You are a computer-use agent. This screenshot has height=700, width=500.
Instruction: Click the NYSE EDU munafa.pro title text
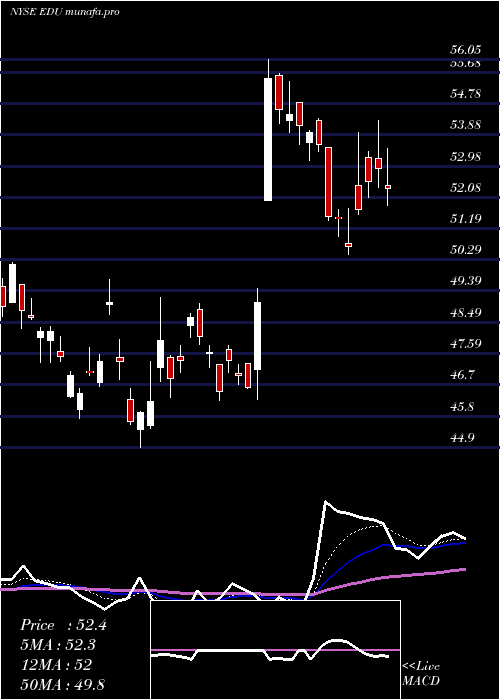pos(65,12)
